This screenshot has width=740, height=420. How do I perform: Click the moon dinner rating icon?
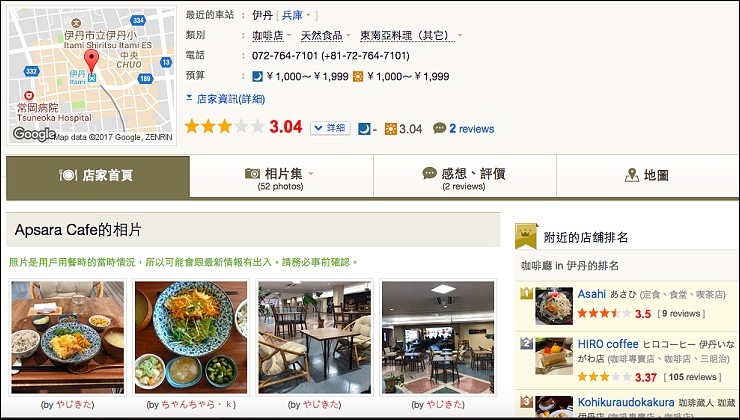pos(364,129)
